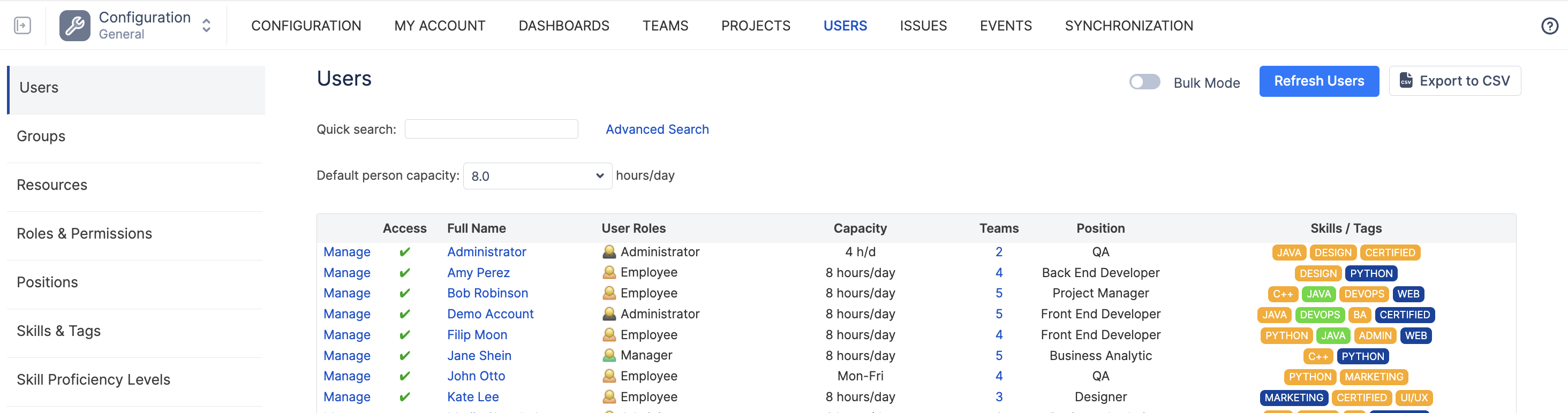The image size is (1568, 413).
Task: Enable the Bulk Mode toggle
Action: (1144, 82)
